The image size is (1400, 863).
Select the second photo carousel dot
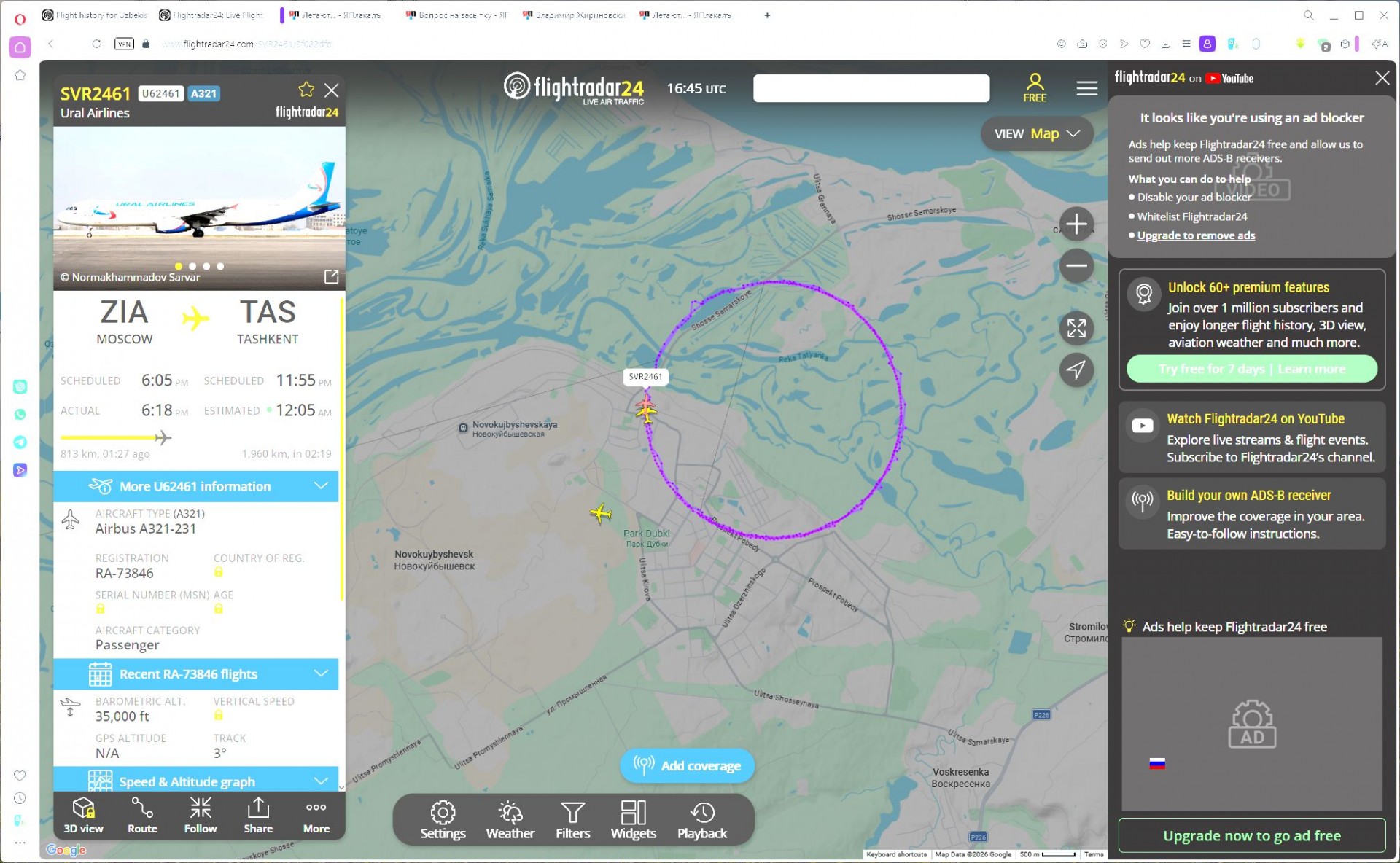(x=192, y=266)
